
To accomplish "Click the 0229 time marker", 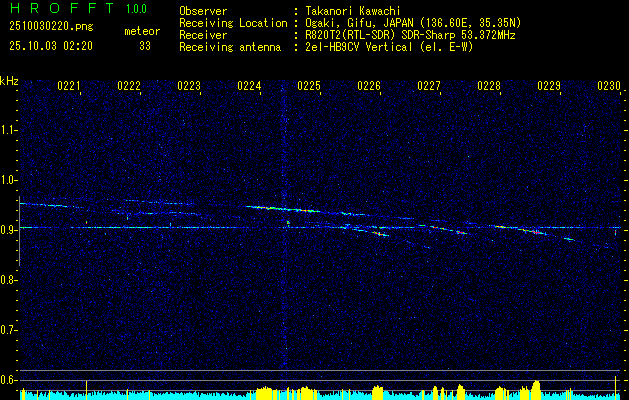I will click(549, 86).
